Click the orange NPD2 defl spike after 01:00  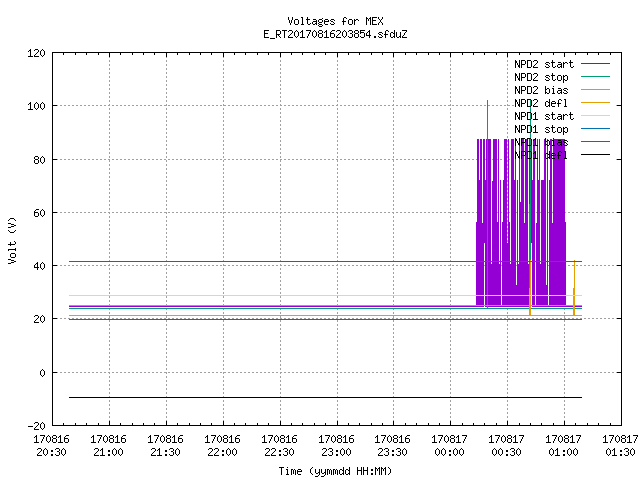(574, 288)
